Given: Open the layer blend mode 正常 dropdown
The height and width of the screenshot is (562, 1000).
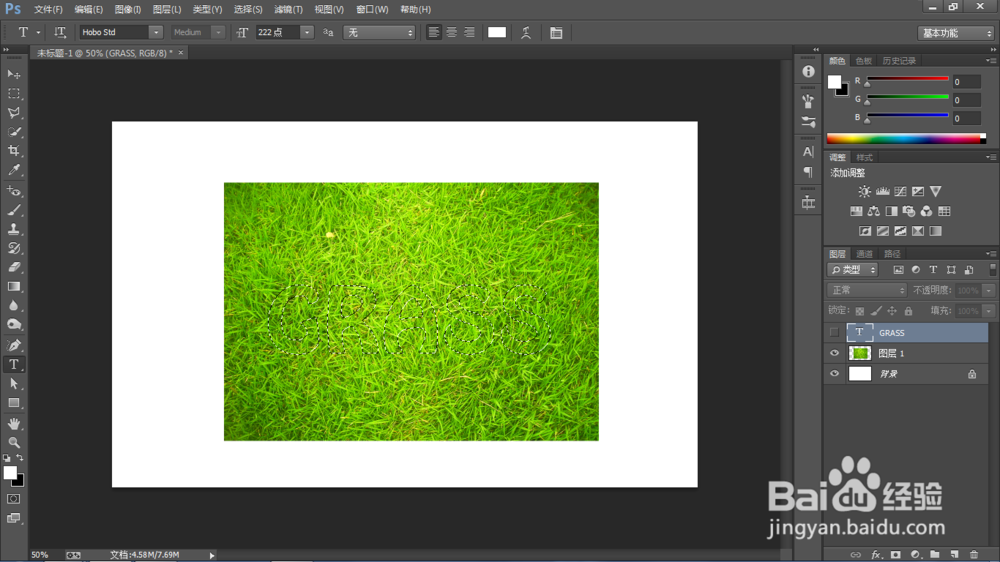Looking at the screenshot, I should (x=867, y=290).
